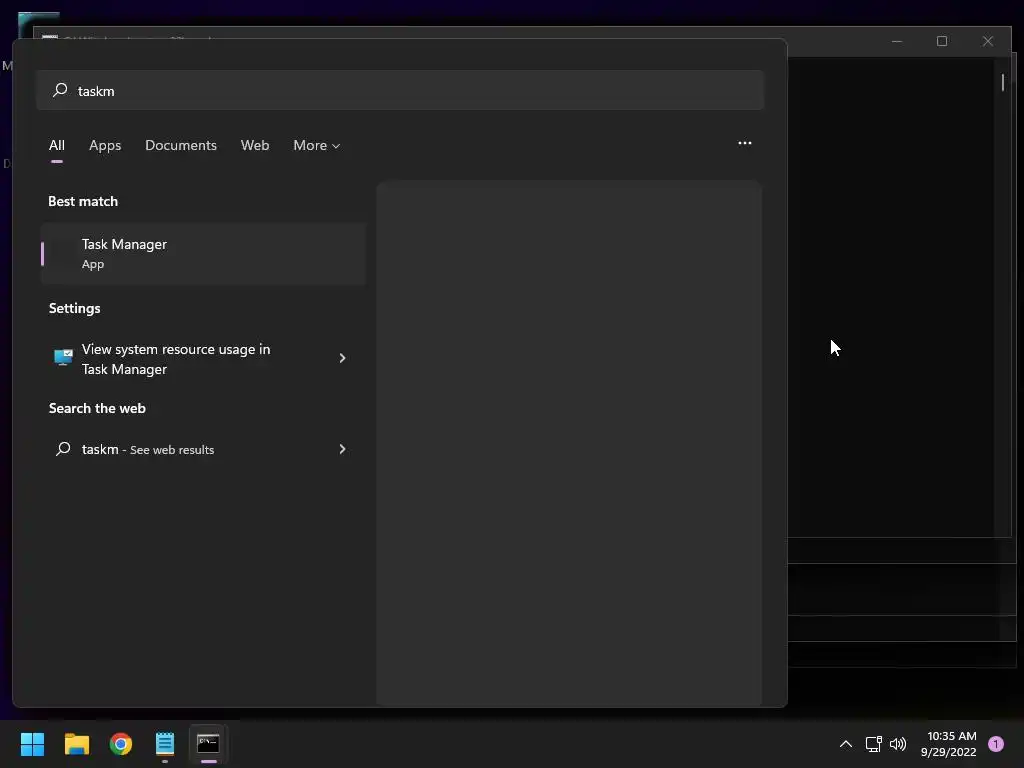Open Google Chrome from taskbar
Image resolution: width=1024 pixels, height=768 pixels.
[x=121, y=744]
